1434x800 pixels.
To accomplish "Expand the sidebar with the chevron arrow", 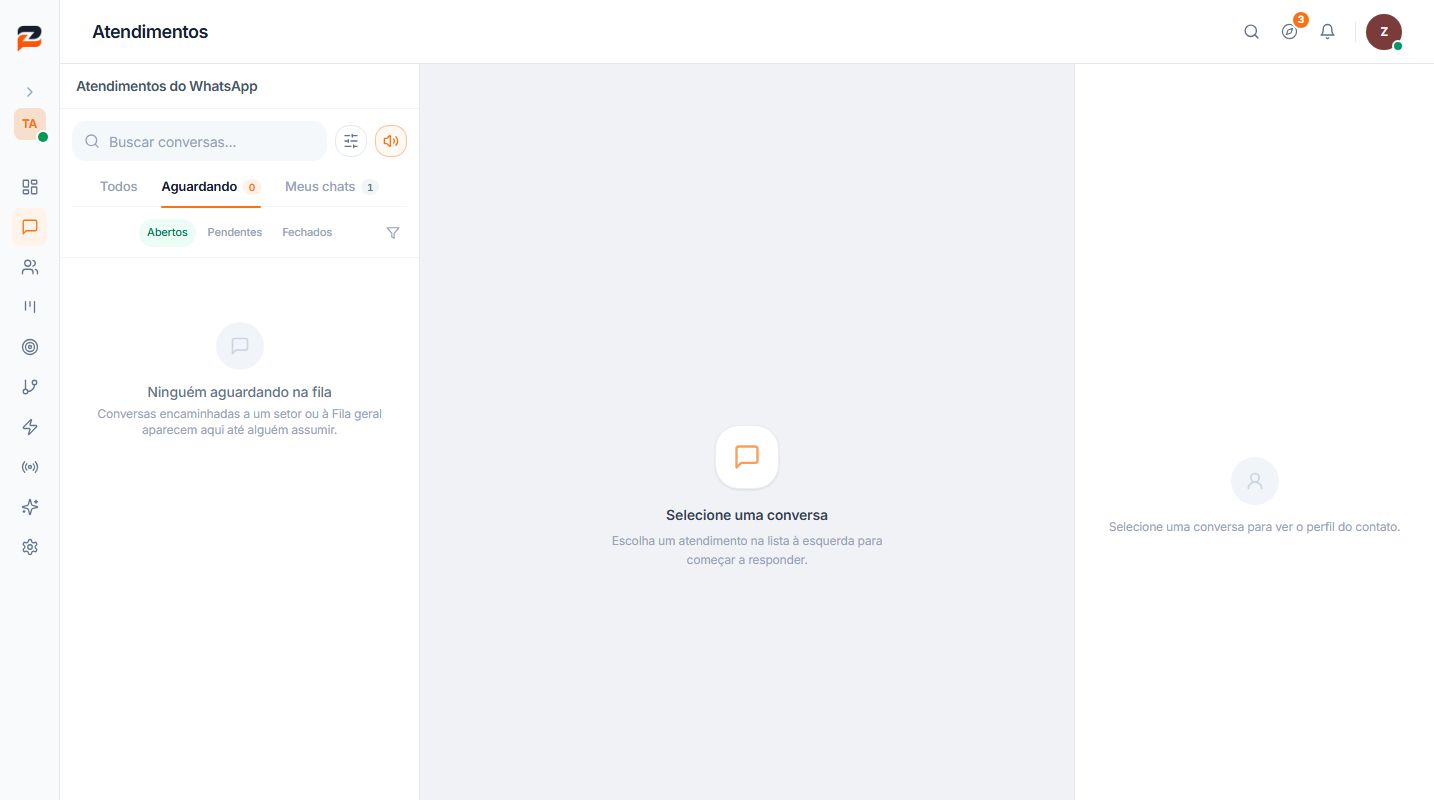I will pyautogui.click(x=30, y=92).
